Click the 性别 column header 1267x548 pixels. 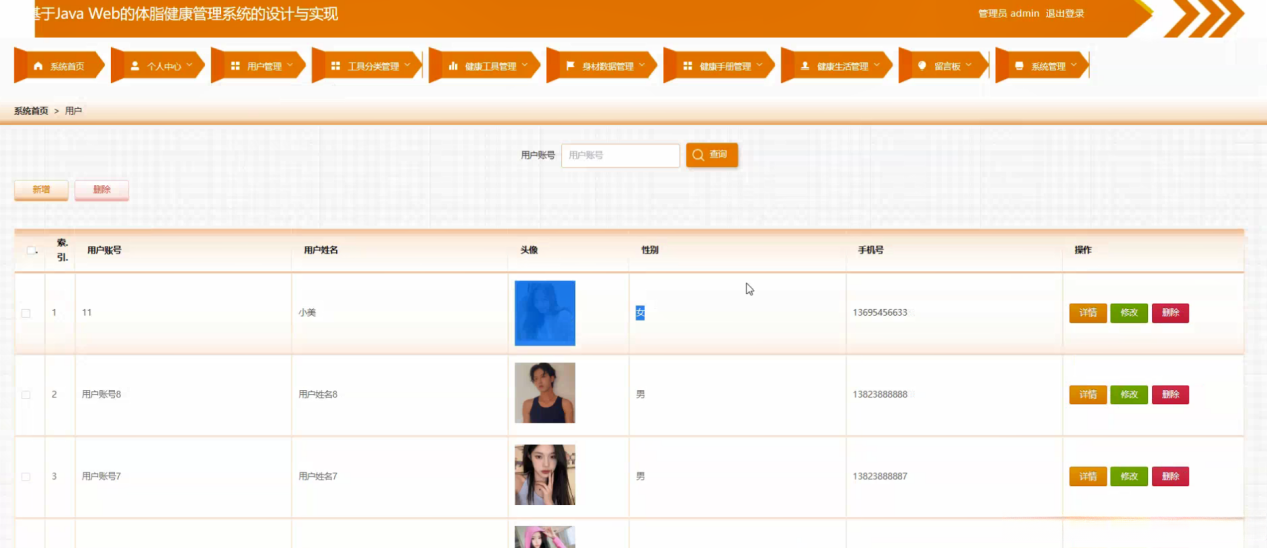pos(649,250)
